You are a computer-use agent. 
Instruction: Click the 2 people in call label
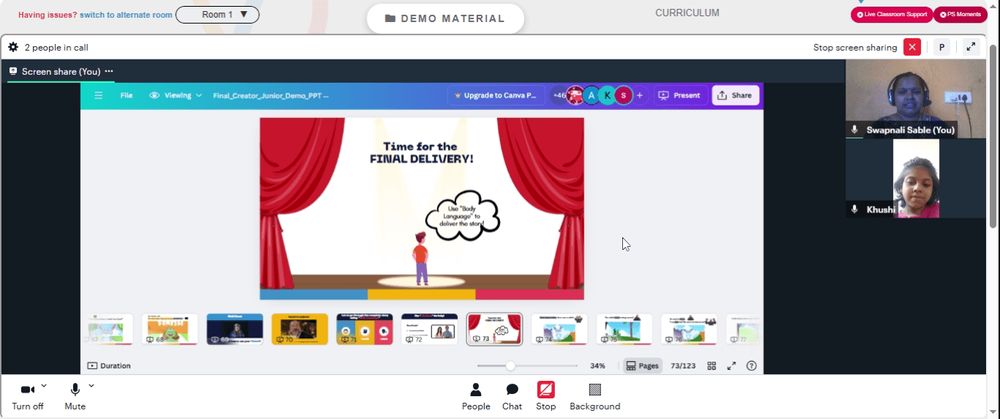[x=56, y=47]
